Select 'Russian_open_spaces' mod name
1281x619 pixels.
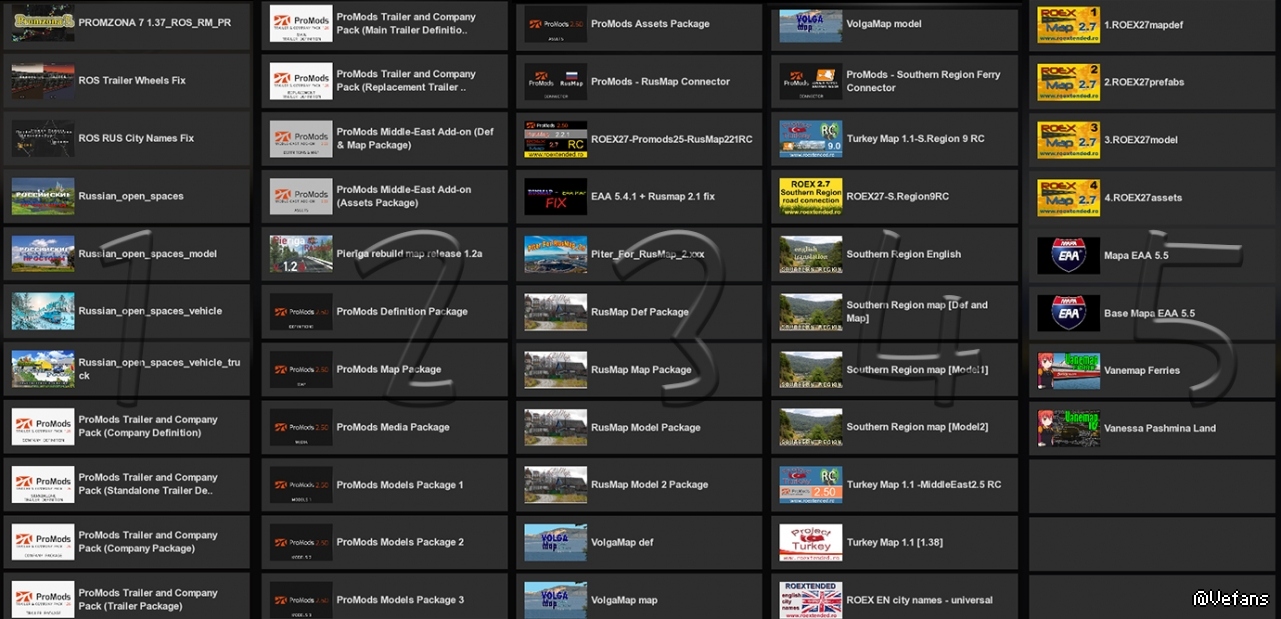tap(131, 196)
